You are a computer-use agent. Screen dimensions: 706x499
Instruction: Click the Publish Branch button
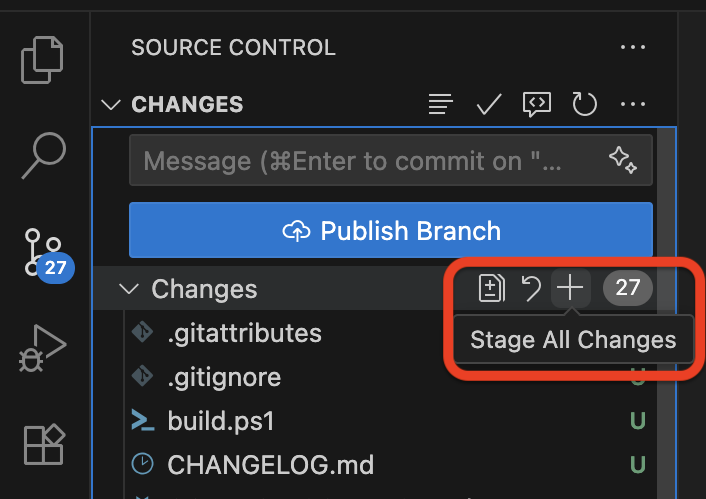(390, 231)
